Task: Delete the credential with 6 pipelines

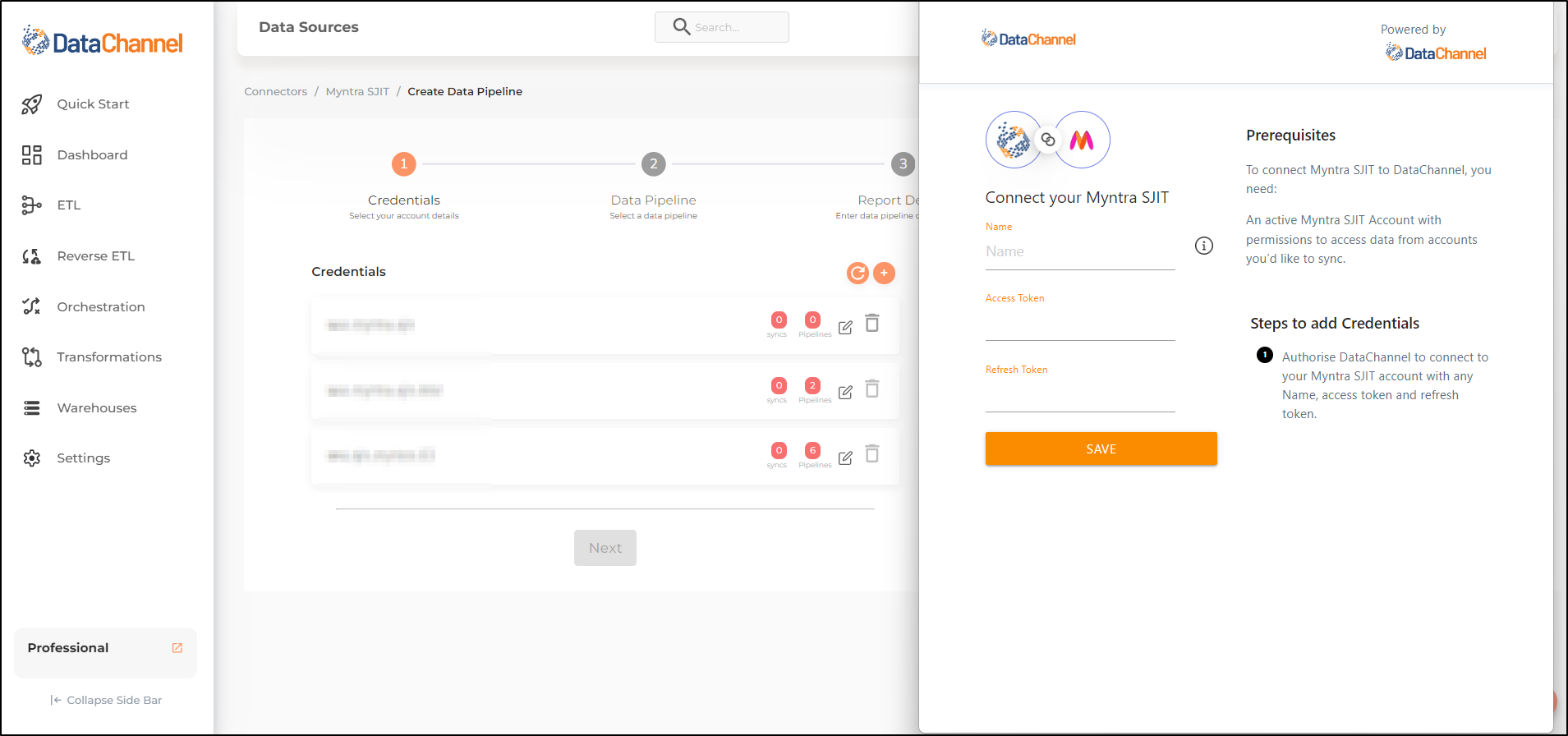Action: click(x=872, y=454)
